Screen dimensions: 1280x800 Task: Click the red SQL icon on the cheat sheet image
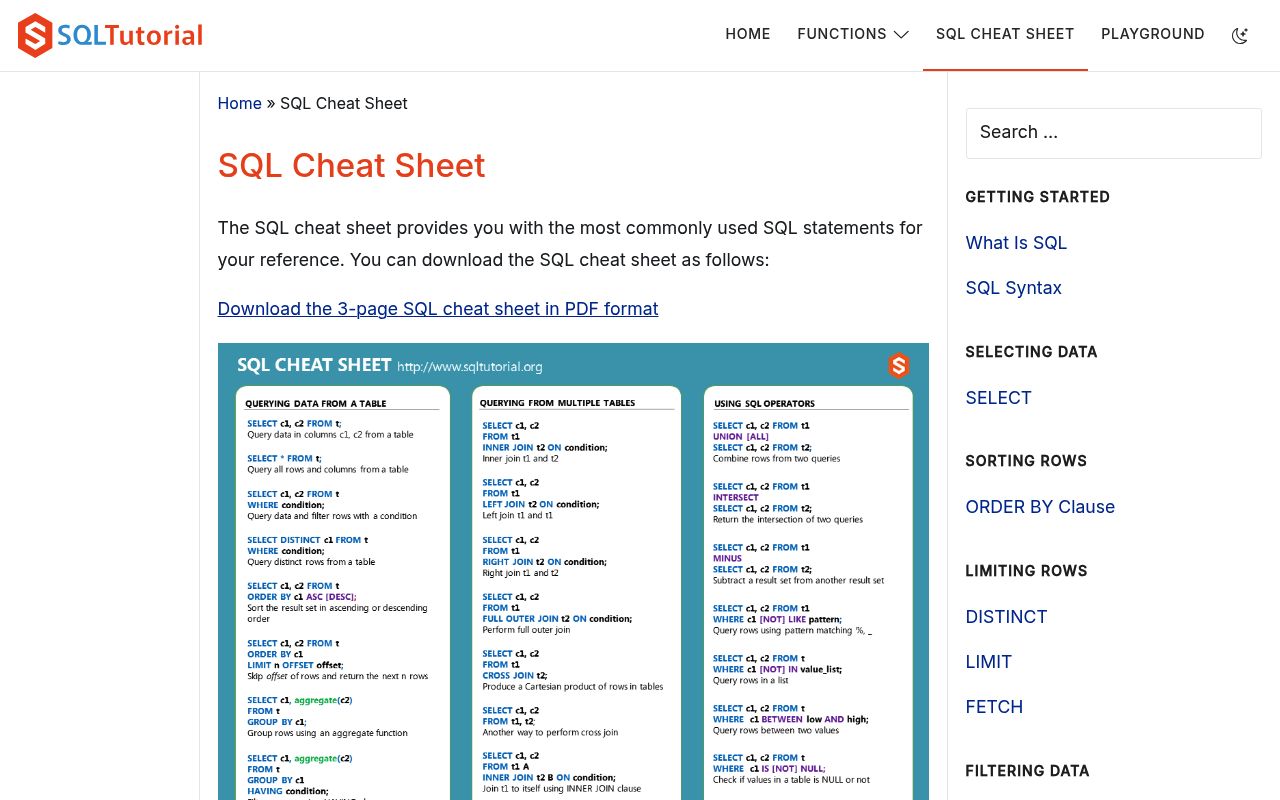click(x=898, y=366)
